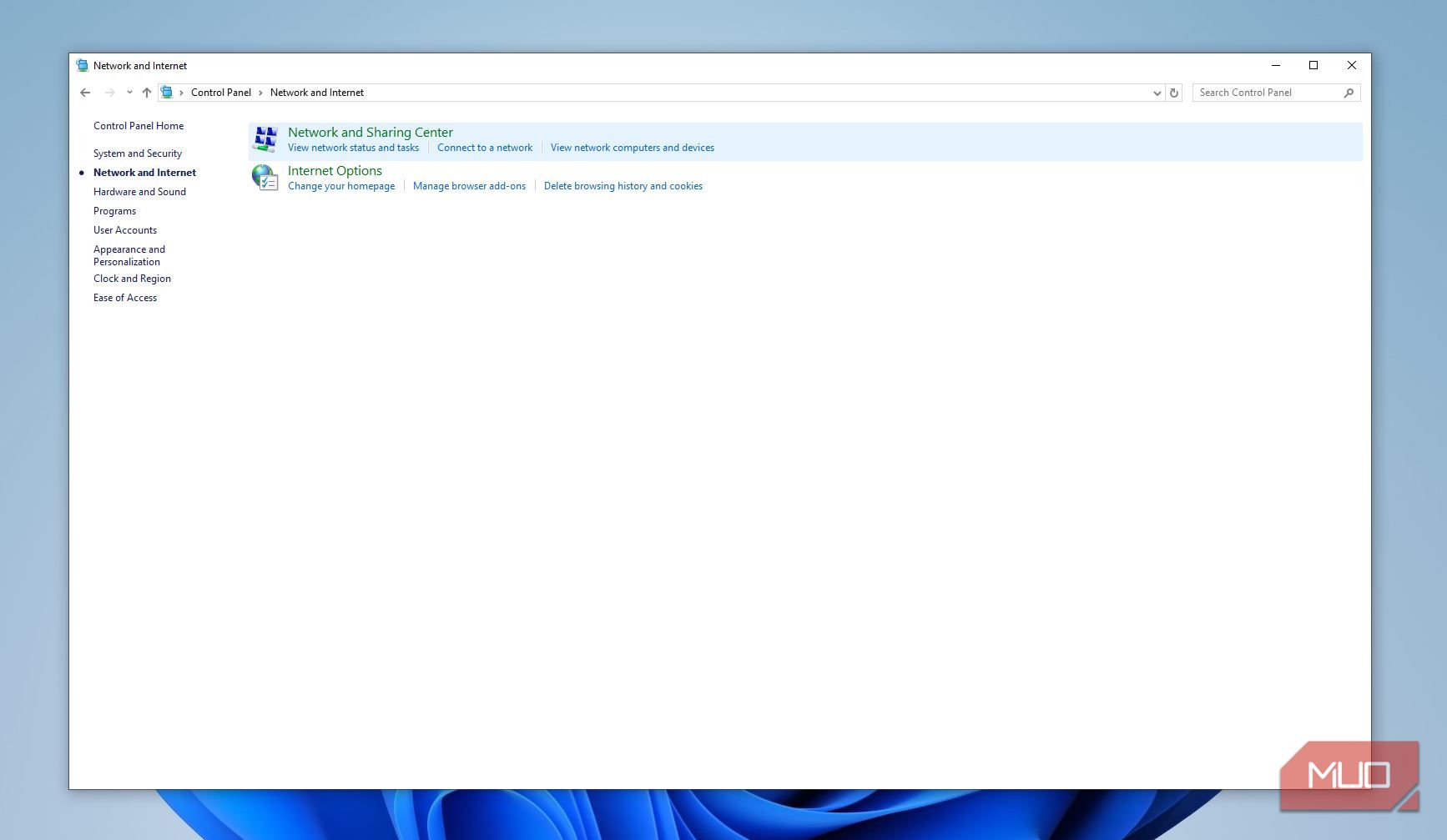Click the Internet Options globe icon

[265, 178]
